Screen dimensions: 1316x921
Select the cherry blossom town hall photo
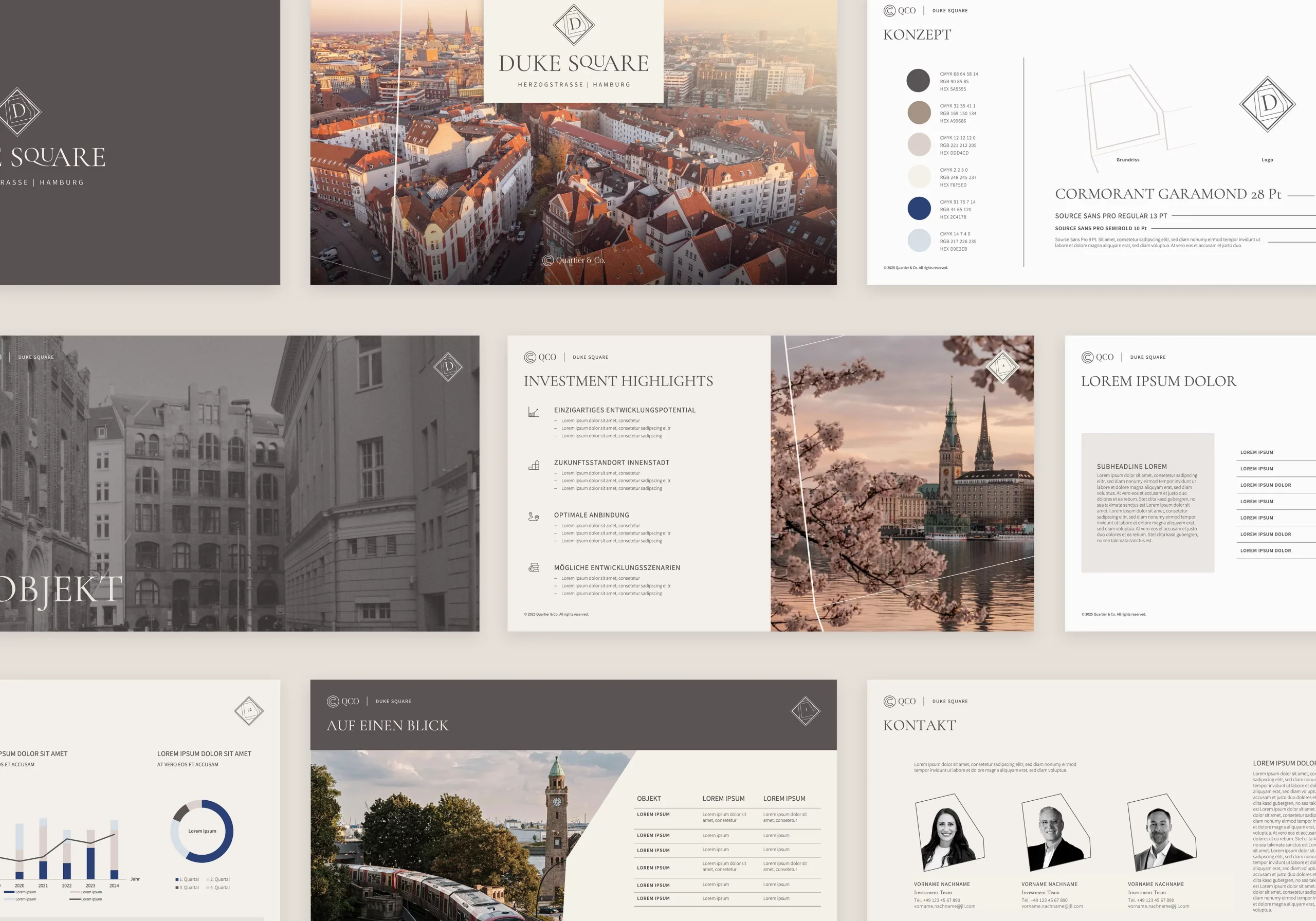point(902,483)
